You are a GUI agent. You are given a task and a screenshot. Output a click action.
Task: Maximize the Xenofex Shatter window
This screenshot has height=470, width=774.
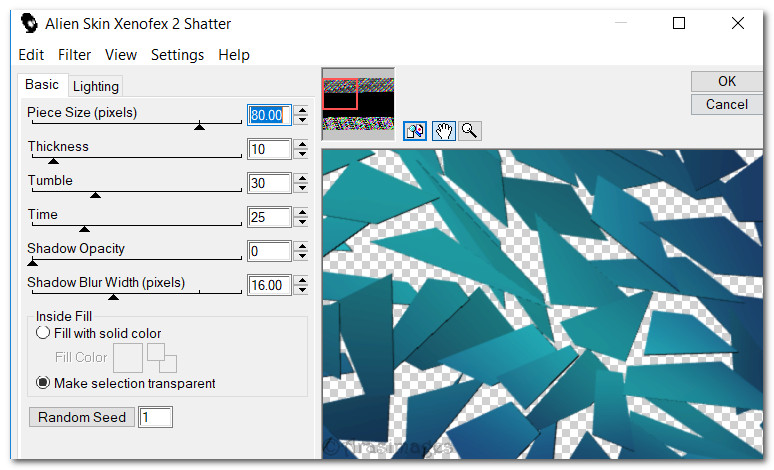tap(679, 23)
